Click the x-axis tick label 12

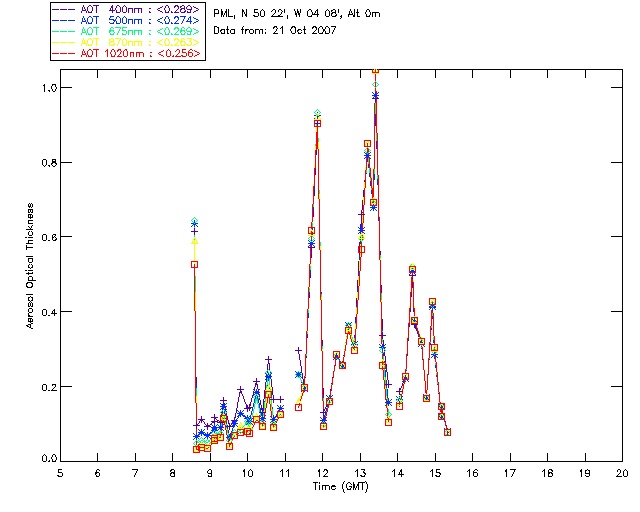322,473
